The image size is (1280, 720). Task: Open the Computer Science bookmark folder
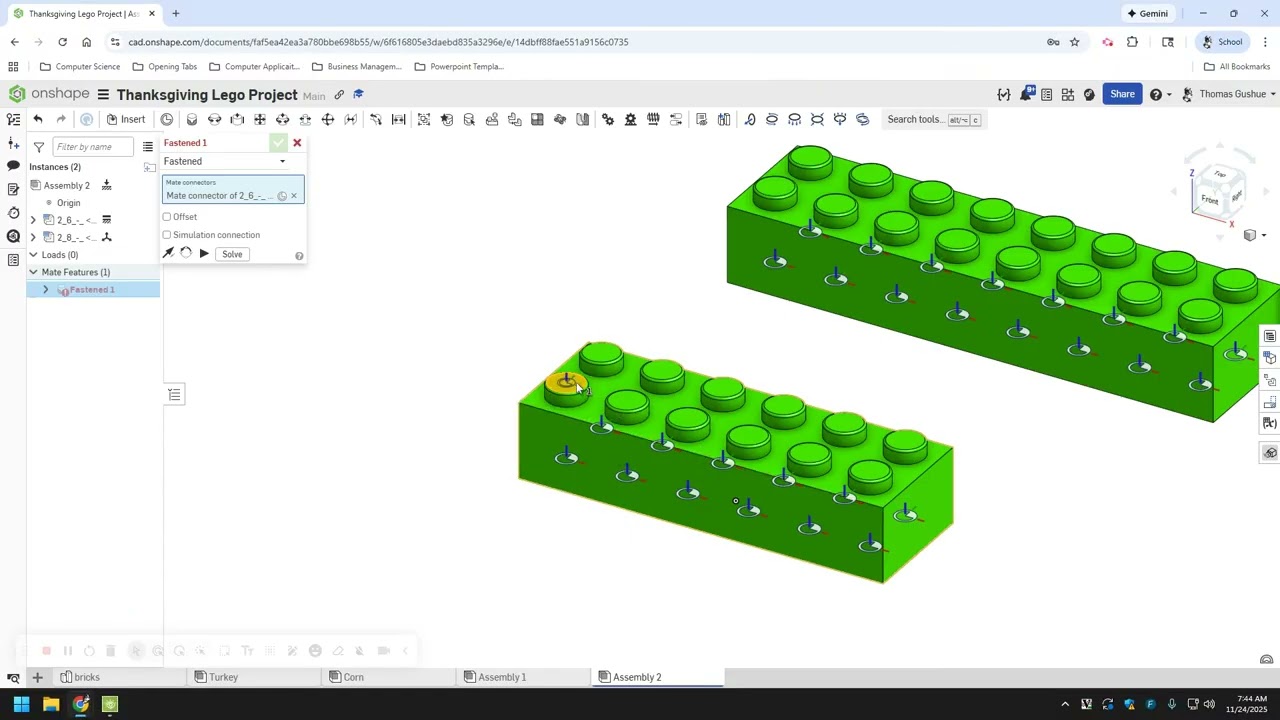[80, 67]
